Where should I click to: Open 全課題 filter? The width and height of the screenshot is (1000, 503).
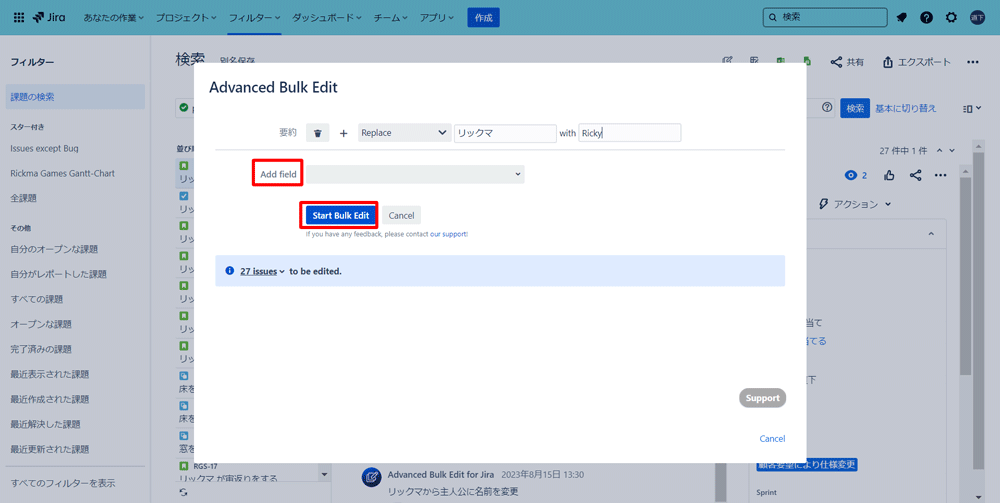click(x=24, y=198)
